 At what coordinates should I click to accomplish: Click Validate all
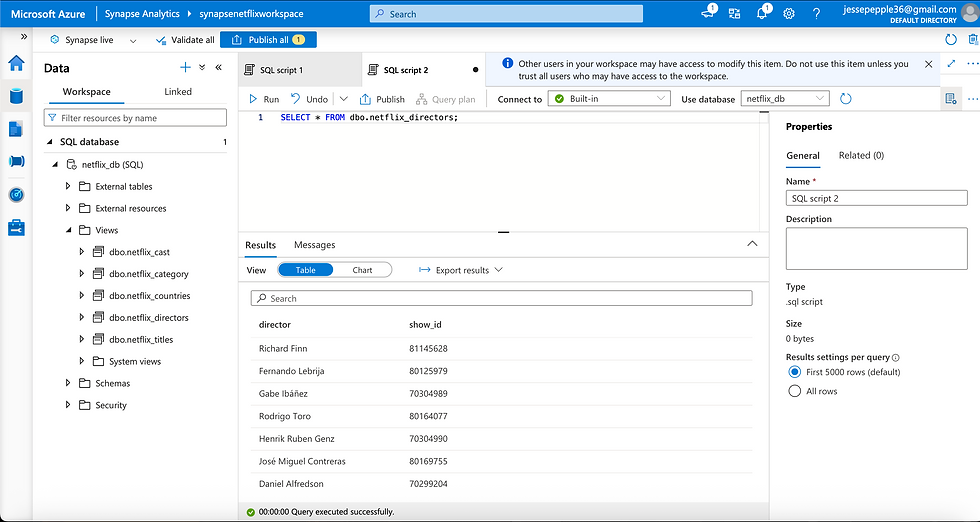coord(185,39)
